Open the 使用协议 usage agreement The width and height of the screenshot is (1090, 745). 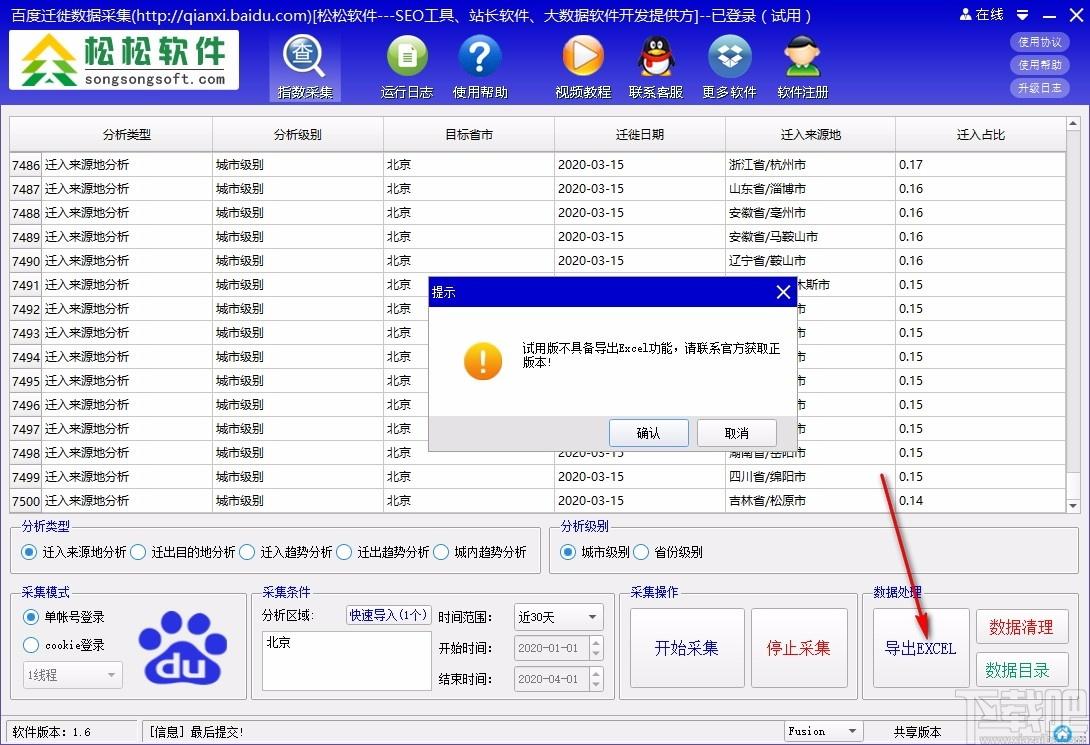(x=1039, y=42)
